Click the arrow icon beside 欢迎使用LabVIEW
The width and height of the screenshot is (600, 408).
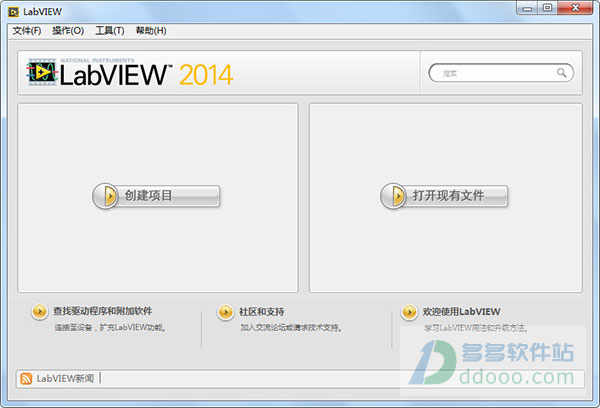click(409, 312)
